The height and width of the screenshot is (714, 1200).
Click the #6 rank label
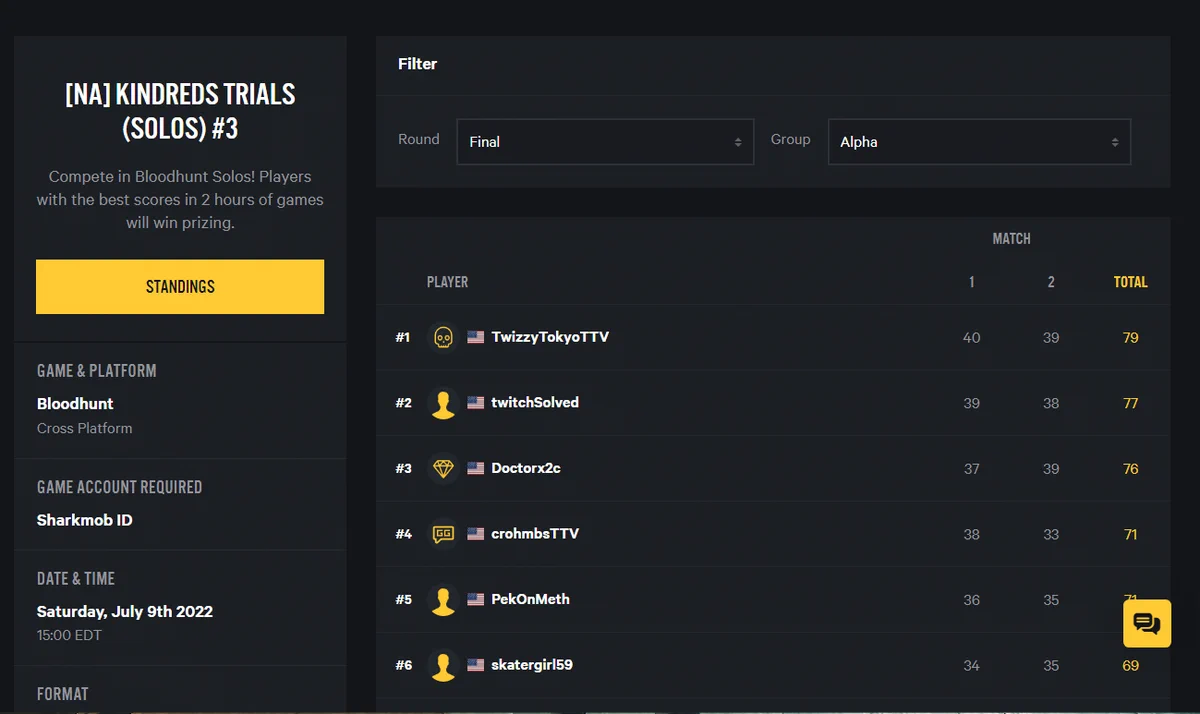403,665
